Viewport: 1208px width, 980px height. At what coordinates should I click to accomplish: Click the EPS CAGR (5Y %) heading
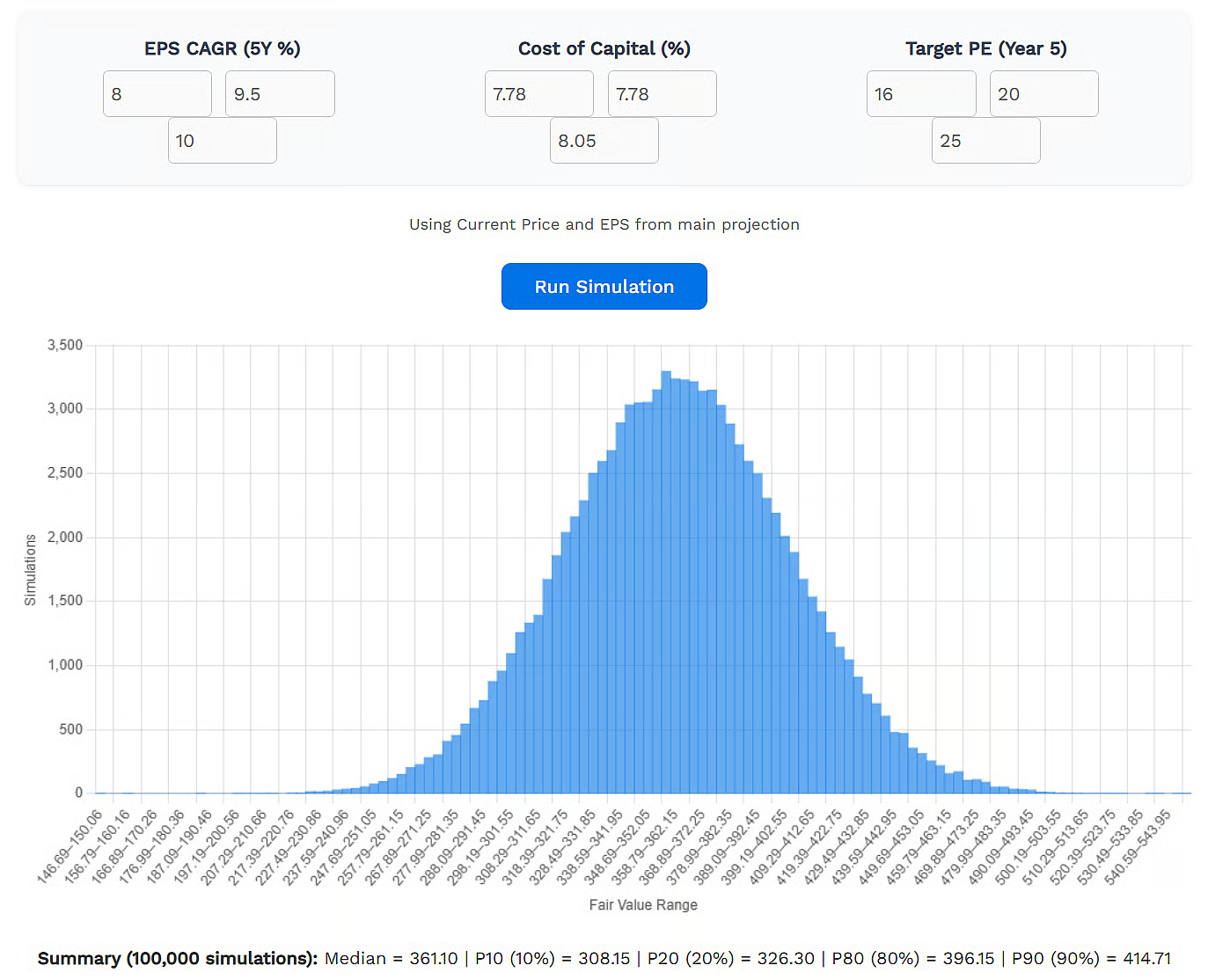click(x=222, y=48)
